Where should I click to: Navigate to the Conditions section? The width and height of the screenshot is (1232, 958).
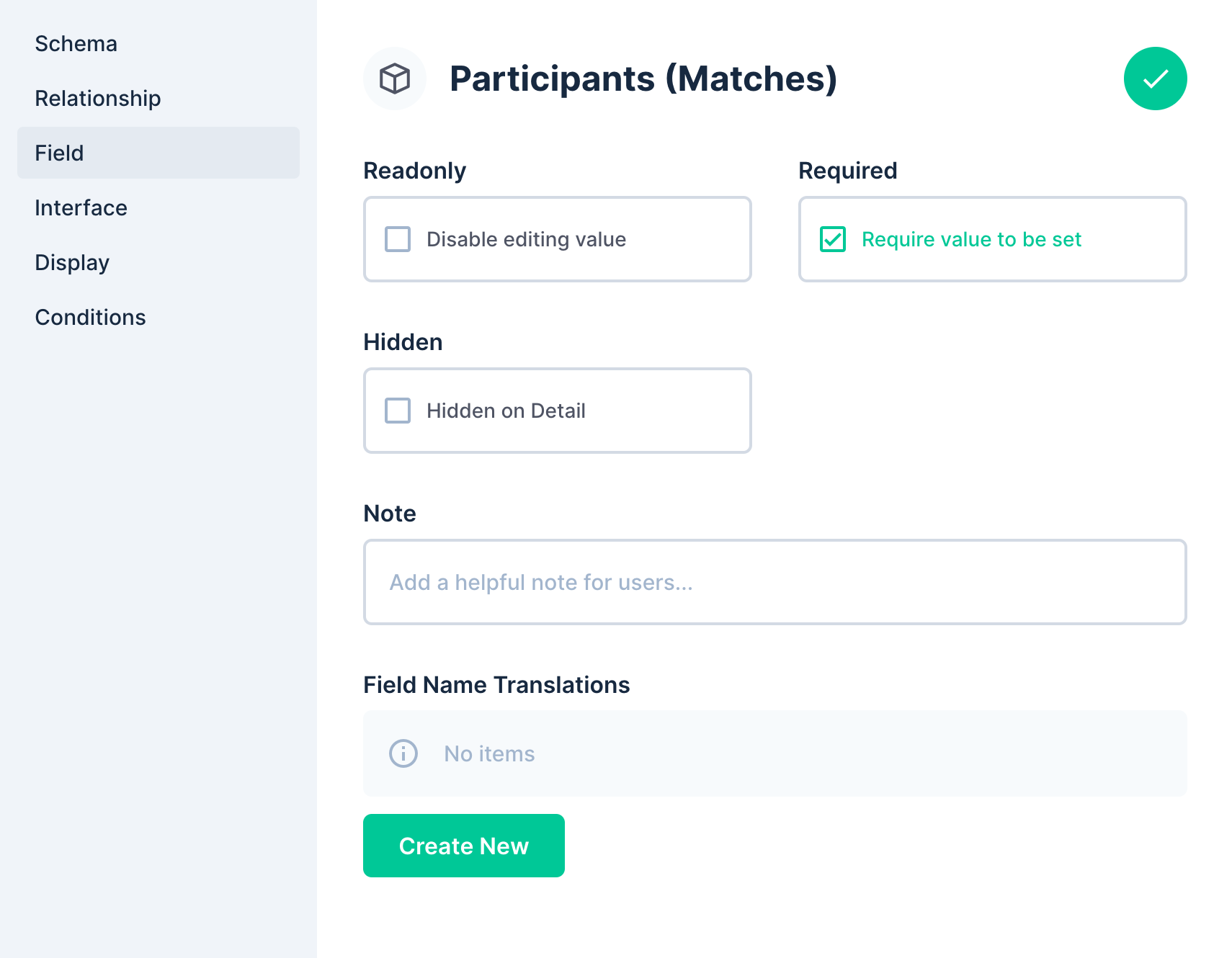point(90,317)
